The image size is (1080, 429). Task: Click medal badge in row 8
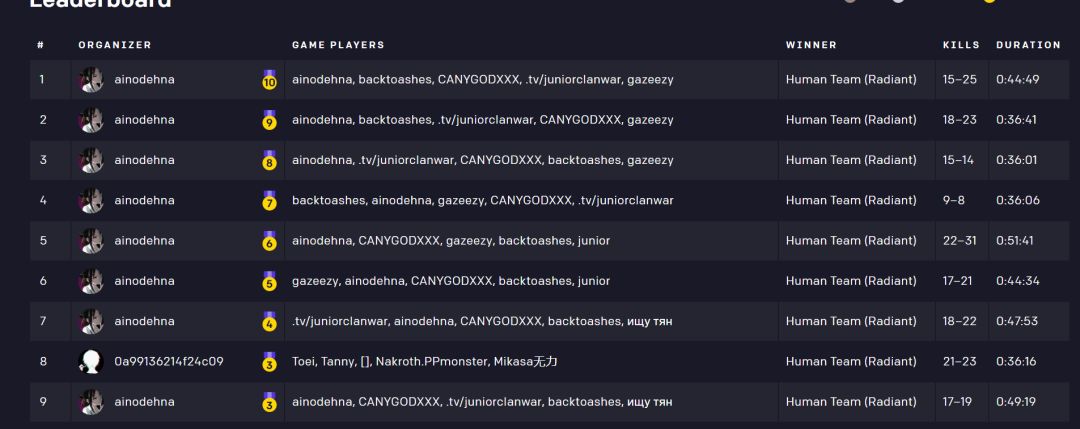(x=269, y=362)
